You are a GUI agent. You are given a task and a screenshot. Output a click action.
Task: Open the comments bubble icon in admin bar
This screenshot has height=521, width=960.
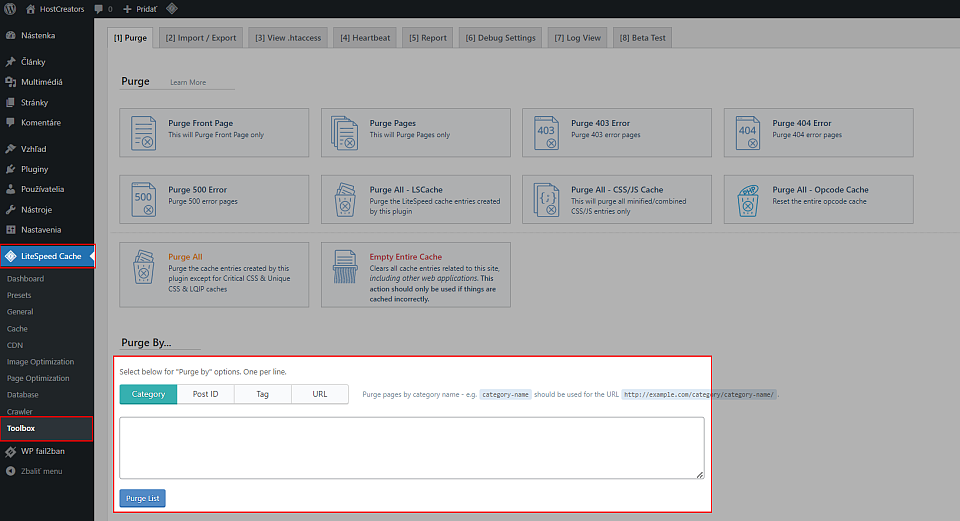99,9
